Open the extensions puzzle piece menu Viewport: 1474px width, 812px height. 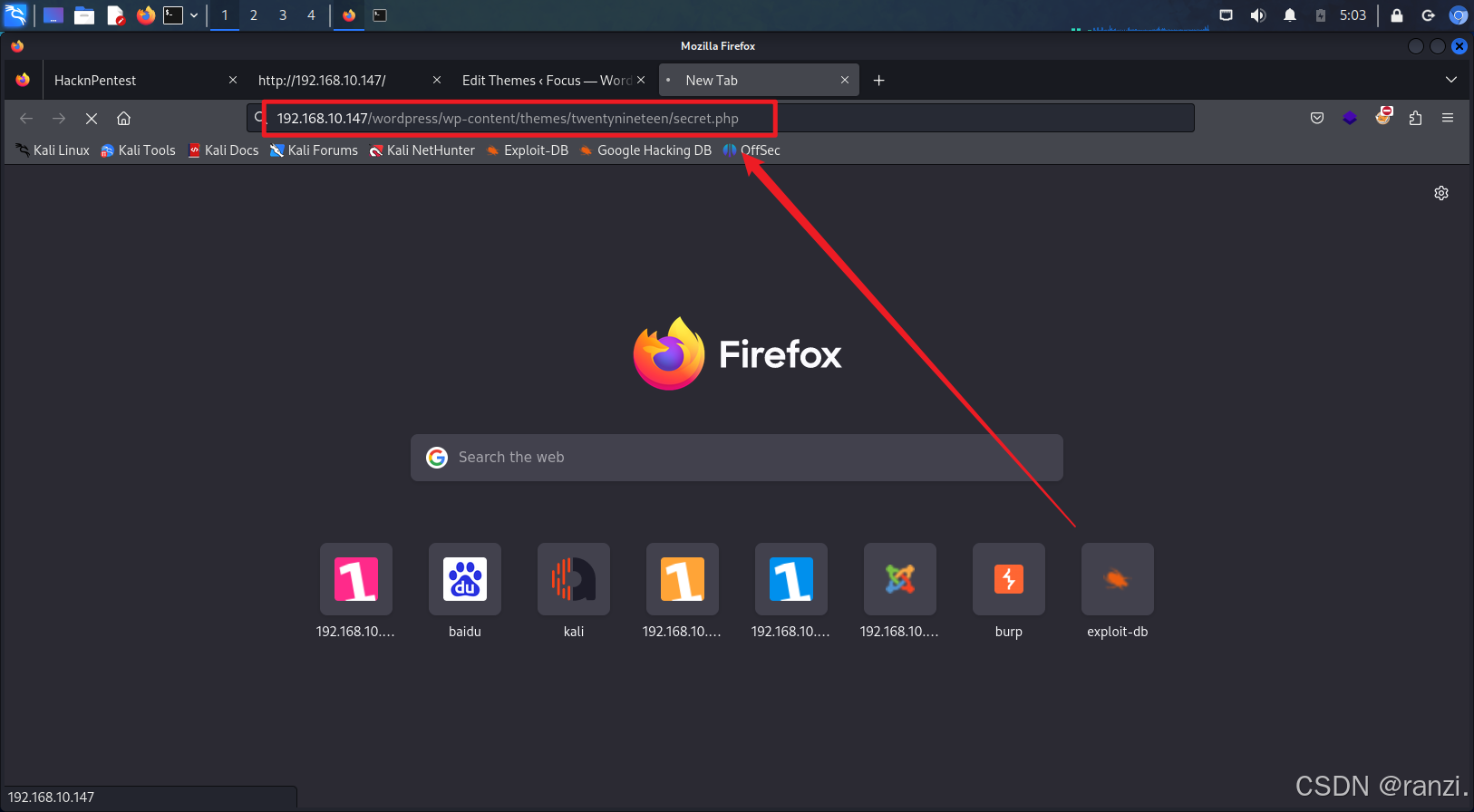1415,119
